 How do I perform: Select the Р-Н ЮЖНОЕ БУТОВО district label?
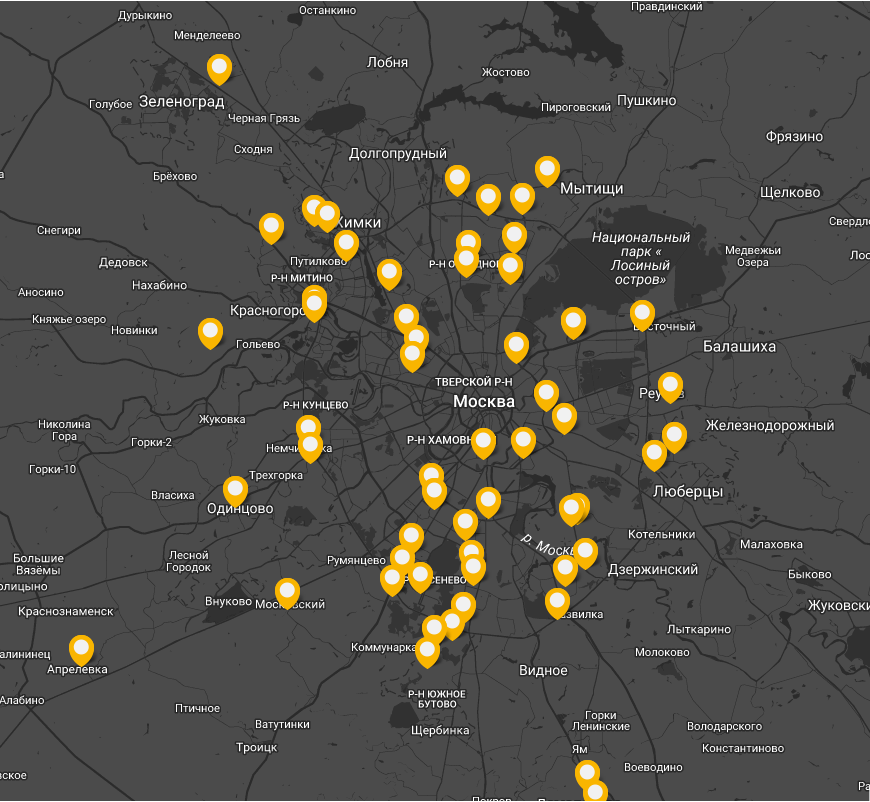(x=437, y=699)
